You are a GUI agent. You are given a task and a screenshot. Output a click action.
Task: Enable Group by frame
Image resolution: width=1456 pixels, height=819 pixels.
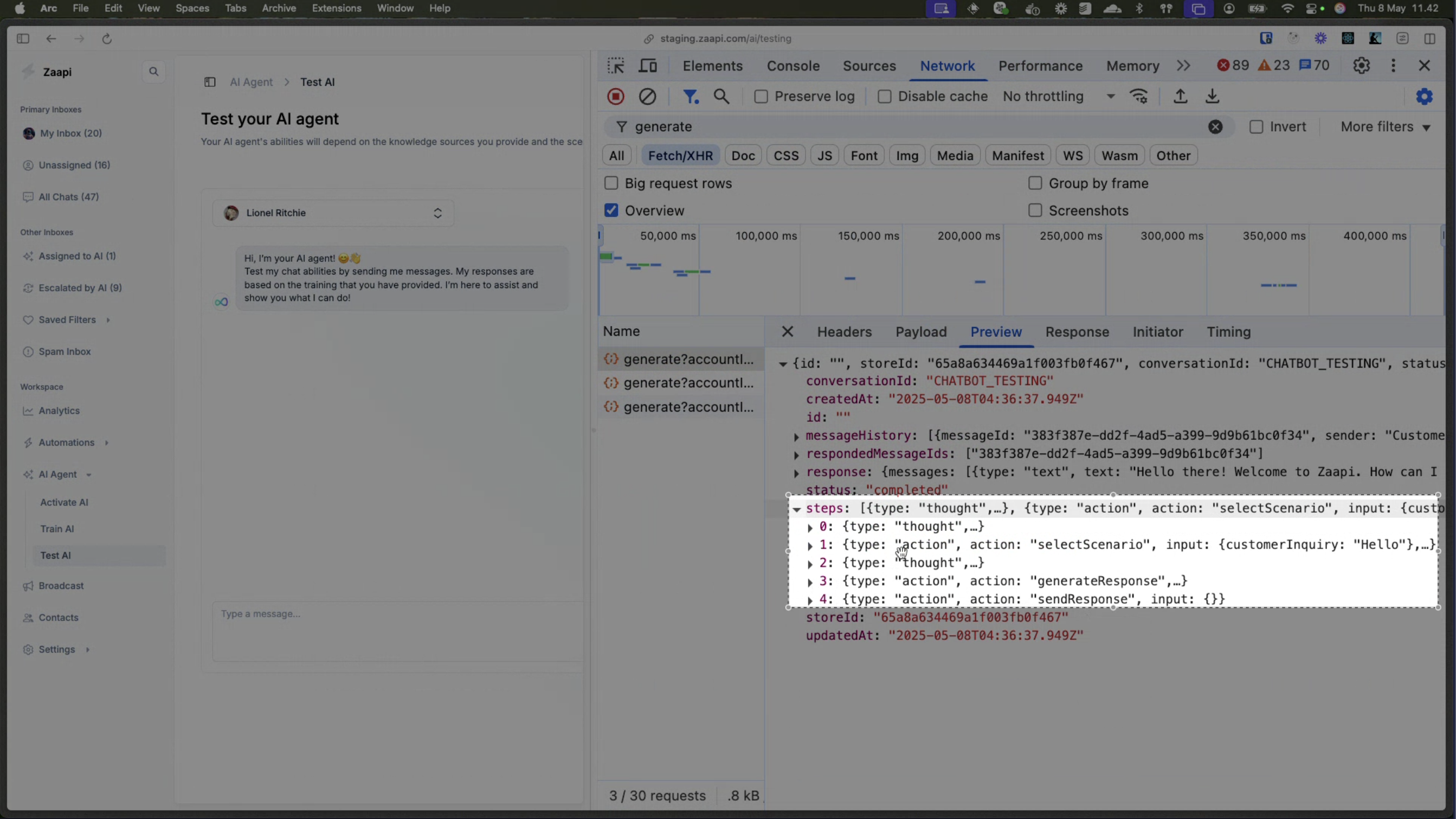point(1035,183)
